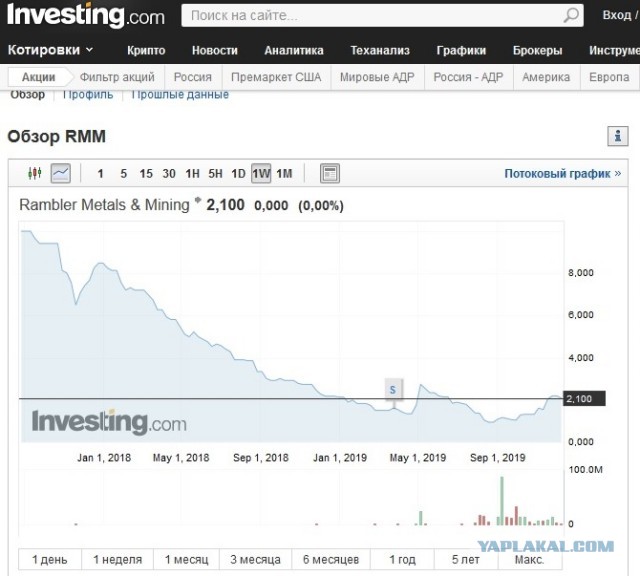Open the Потоковый график link

[x=562, y=174]
